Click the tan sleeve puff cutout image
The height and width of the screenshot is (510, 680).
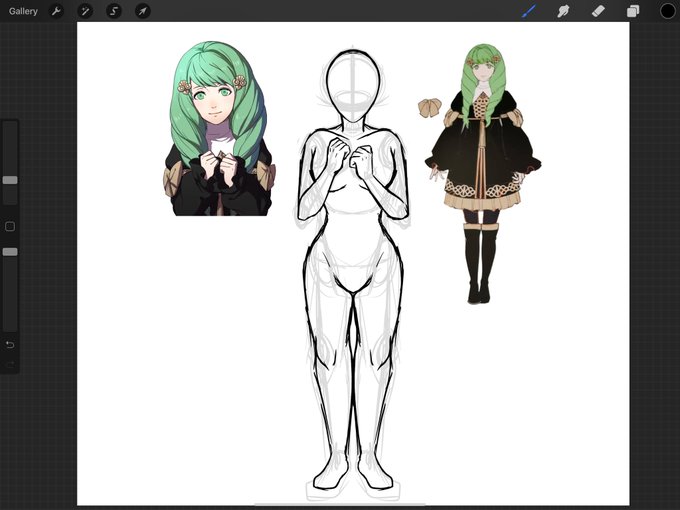click(430, 108)
